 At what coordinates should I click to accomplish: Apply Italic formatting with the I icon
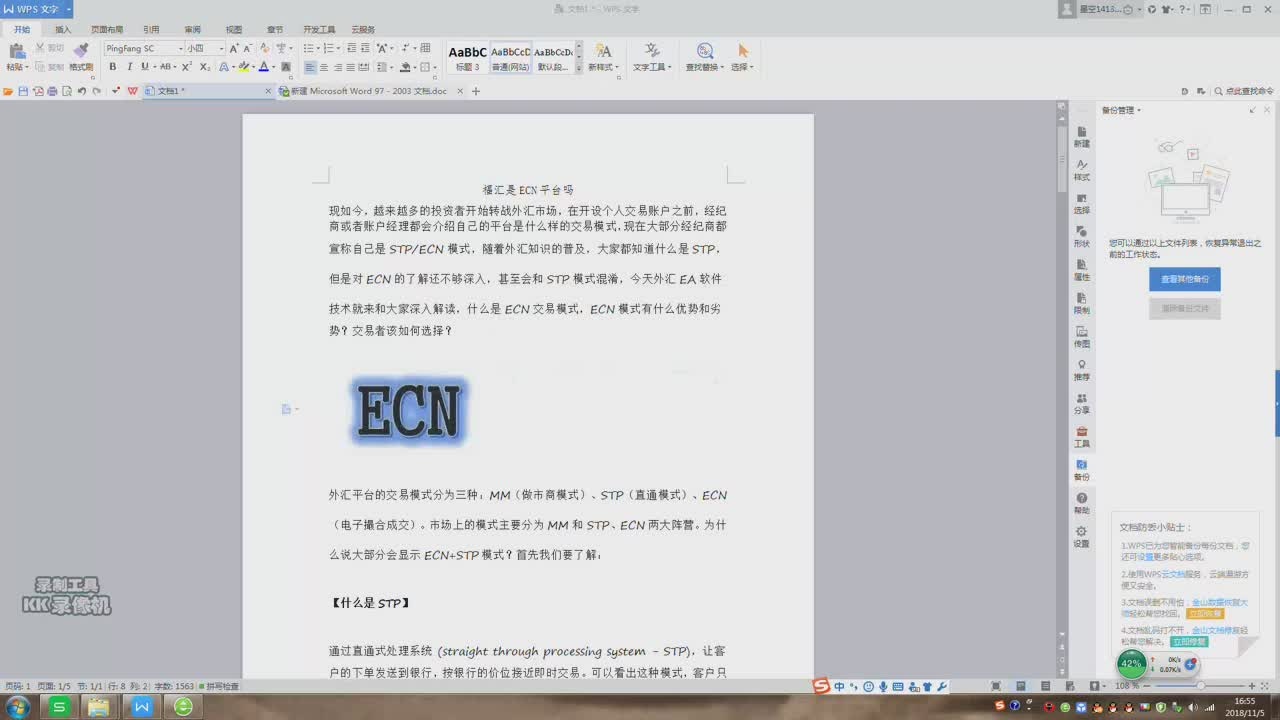click(129, 67)
